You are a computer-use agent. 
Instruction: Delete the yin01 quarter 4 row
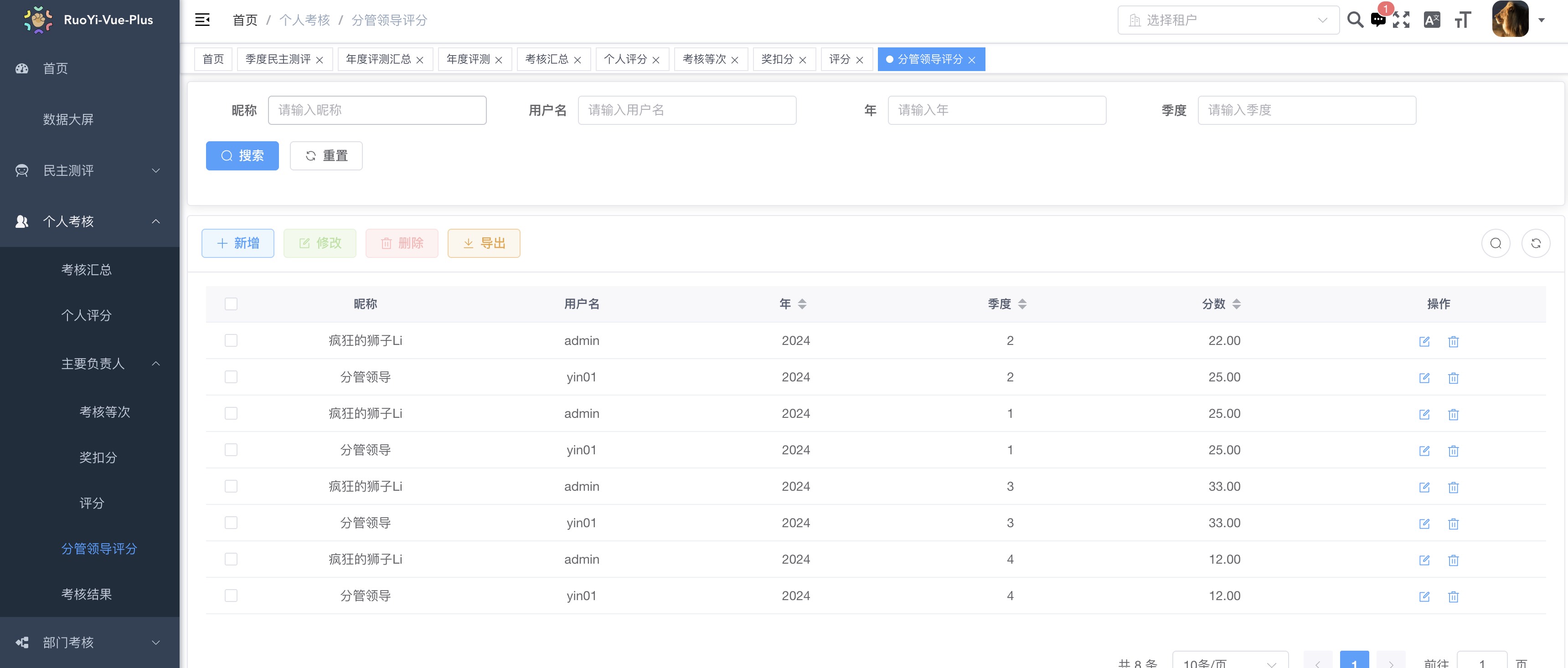(x=1454, y=597)
